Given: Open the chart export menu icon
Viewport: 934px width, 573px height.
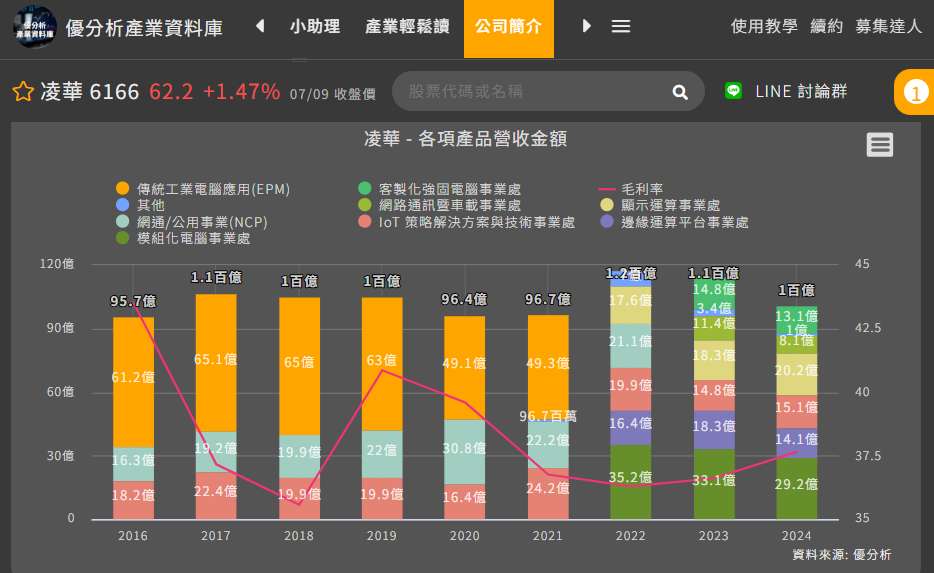Looking at the screenshot, I should coord(879,145).
